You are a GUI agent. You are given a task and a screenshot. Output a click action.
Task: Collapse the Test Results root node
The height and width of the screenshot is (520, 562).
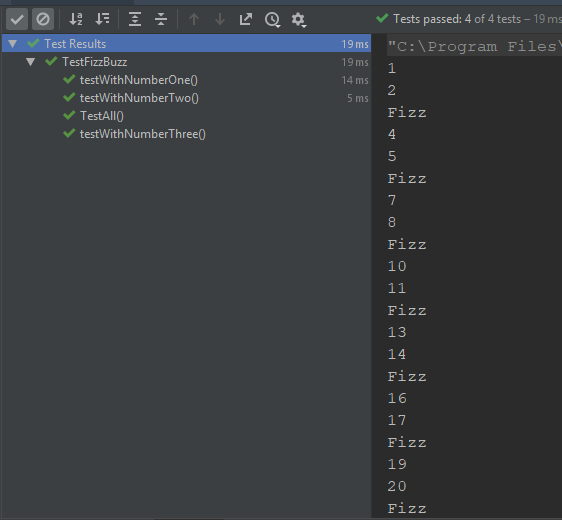pos(13,44)
